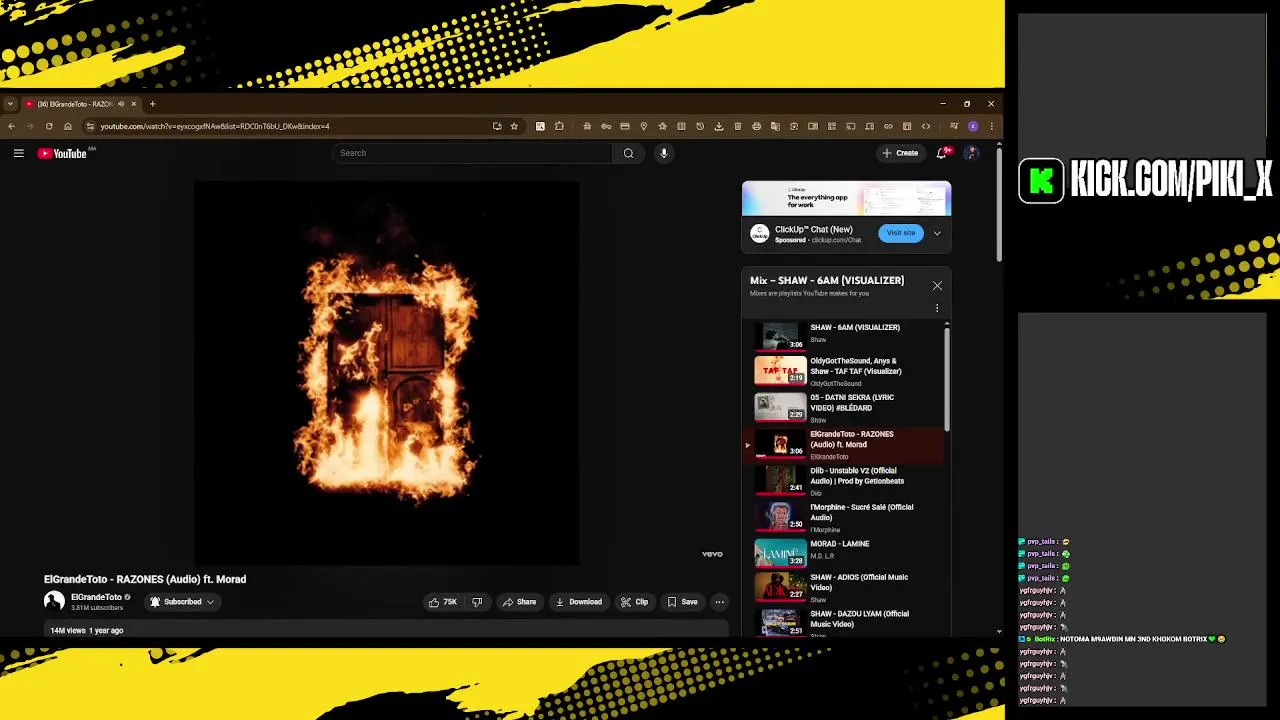1280x720 pixels.
Task: Open the Chrome three-dot menu
Action: click(991, 126)
